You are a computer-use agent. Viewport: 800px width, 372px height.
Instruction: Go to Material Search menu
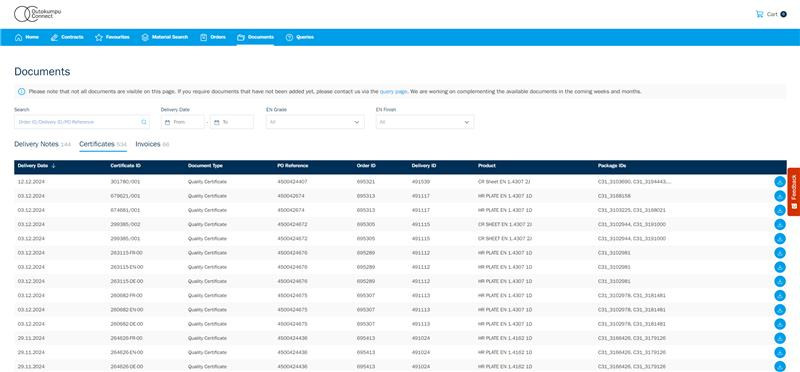165,37
